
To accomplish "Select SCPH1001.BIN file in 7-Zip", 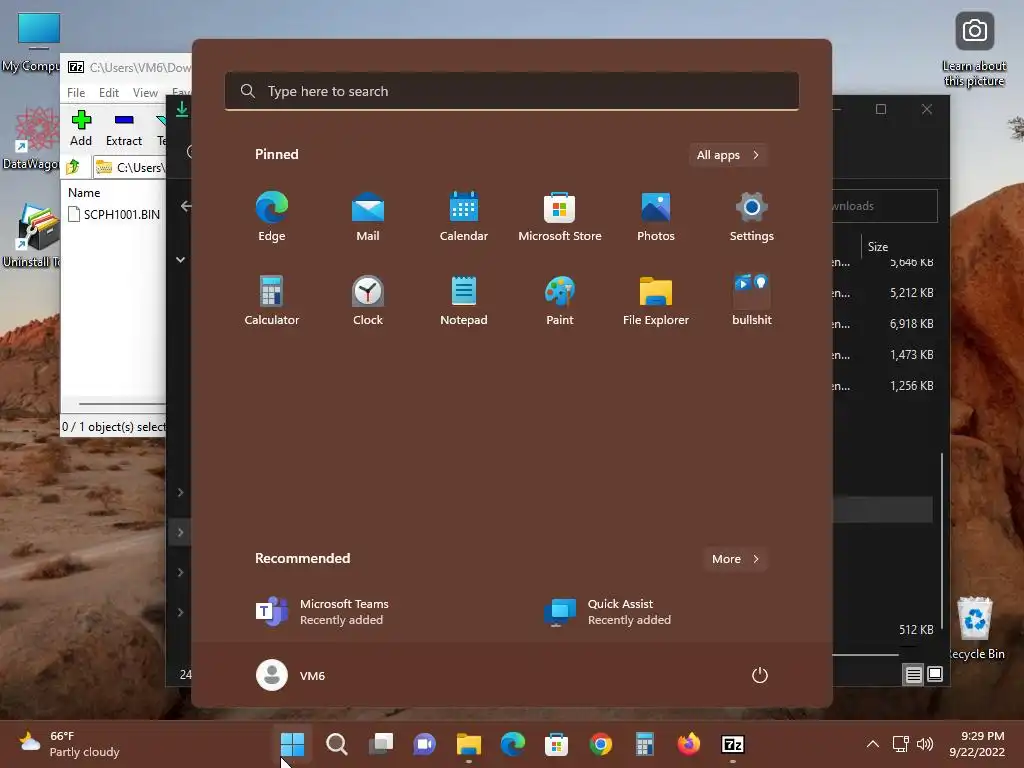I will click(x=114, y=214).
